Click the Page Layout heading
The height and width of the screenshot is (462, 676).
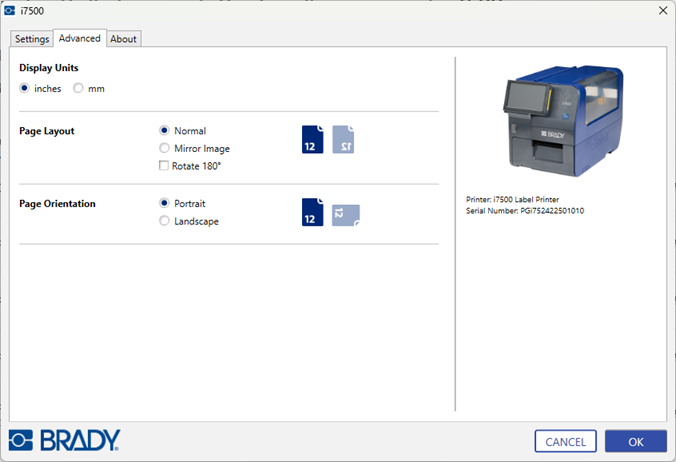point(47,131)
